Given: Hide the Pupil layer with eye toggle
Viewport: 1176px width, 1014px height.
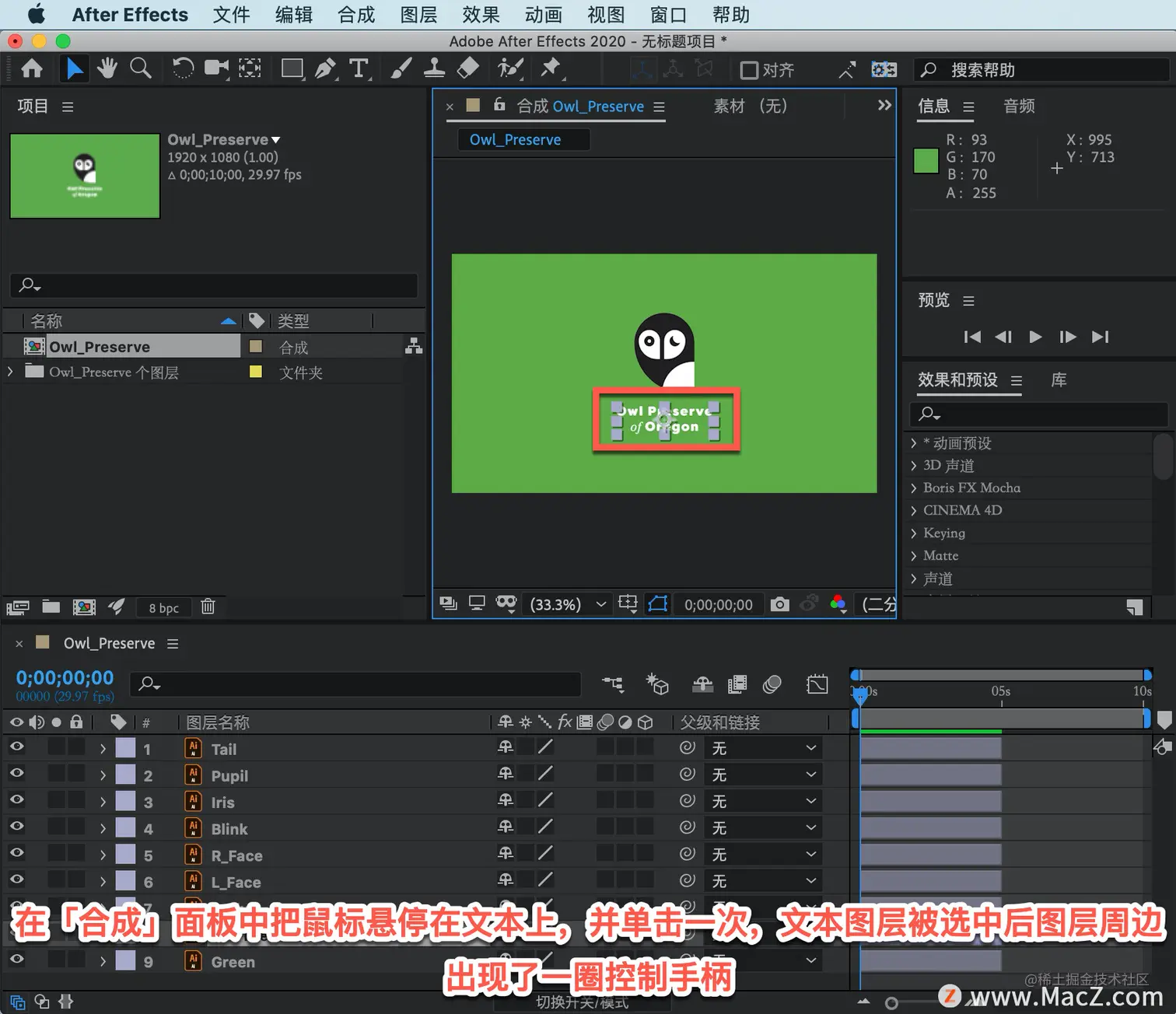Looking at the screenshot, I should (x=16, y=773).
